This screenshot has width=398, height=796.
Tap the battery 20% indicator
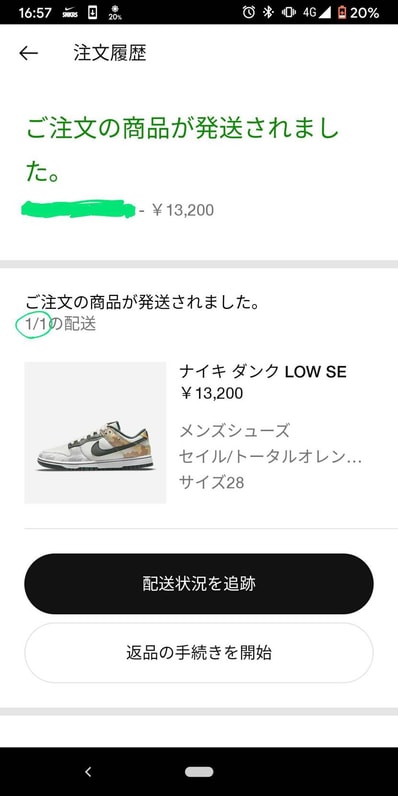[x=358, y=13]
